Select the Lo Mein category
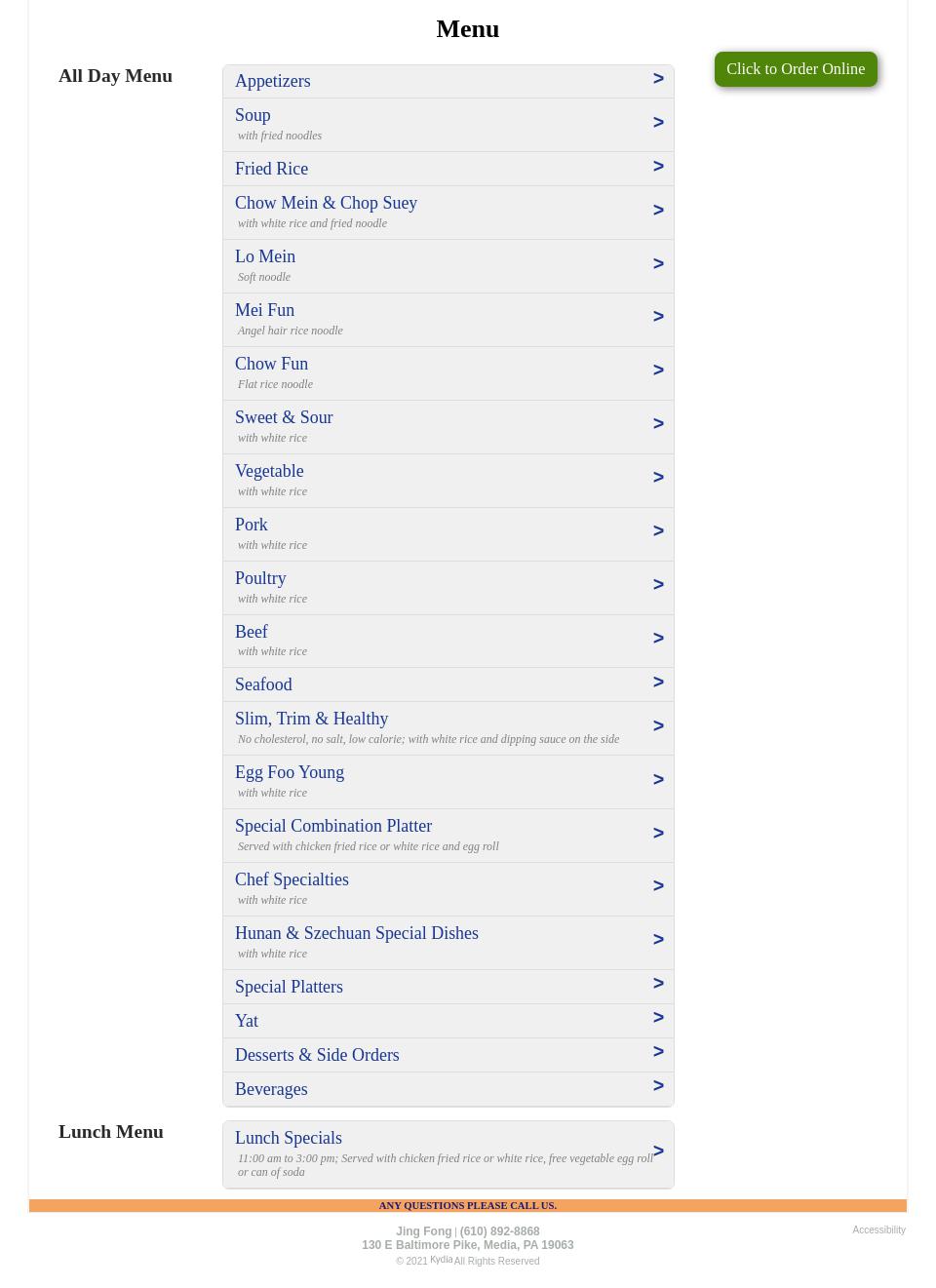Screen dimensions: 936x1288 [x=265, y=256]
